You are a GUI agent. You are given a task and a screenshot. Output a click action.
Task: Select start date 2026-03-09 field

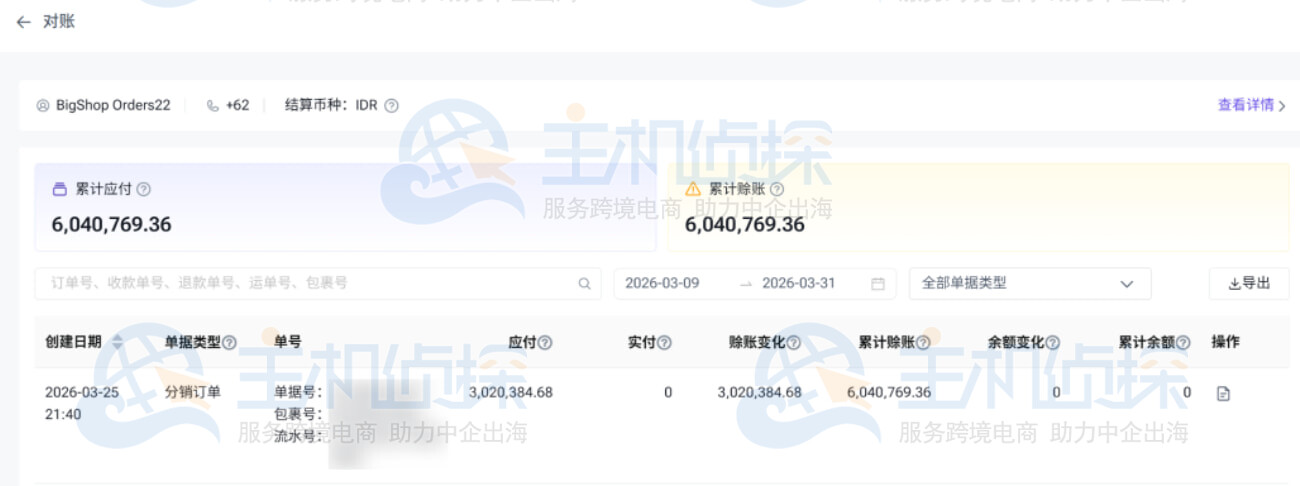tap(662, 284)
